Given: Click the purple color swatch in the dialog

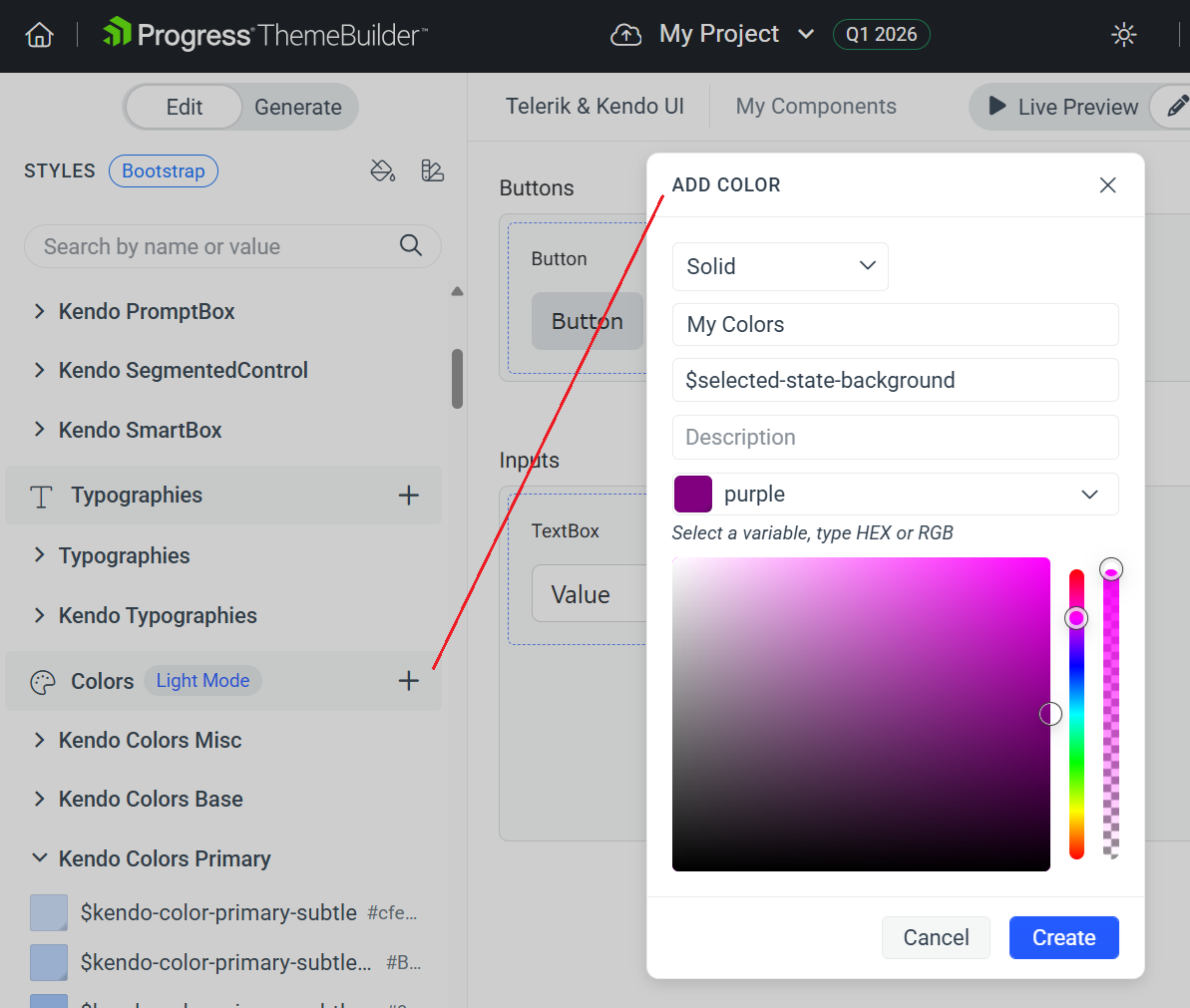Looking at the screenshot, I should click(692, 494).
